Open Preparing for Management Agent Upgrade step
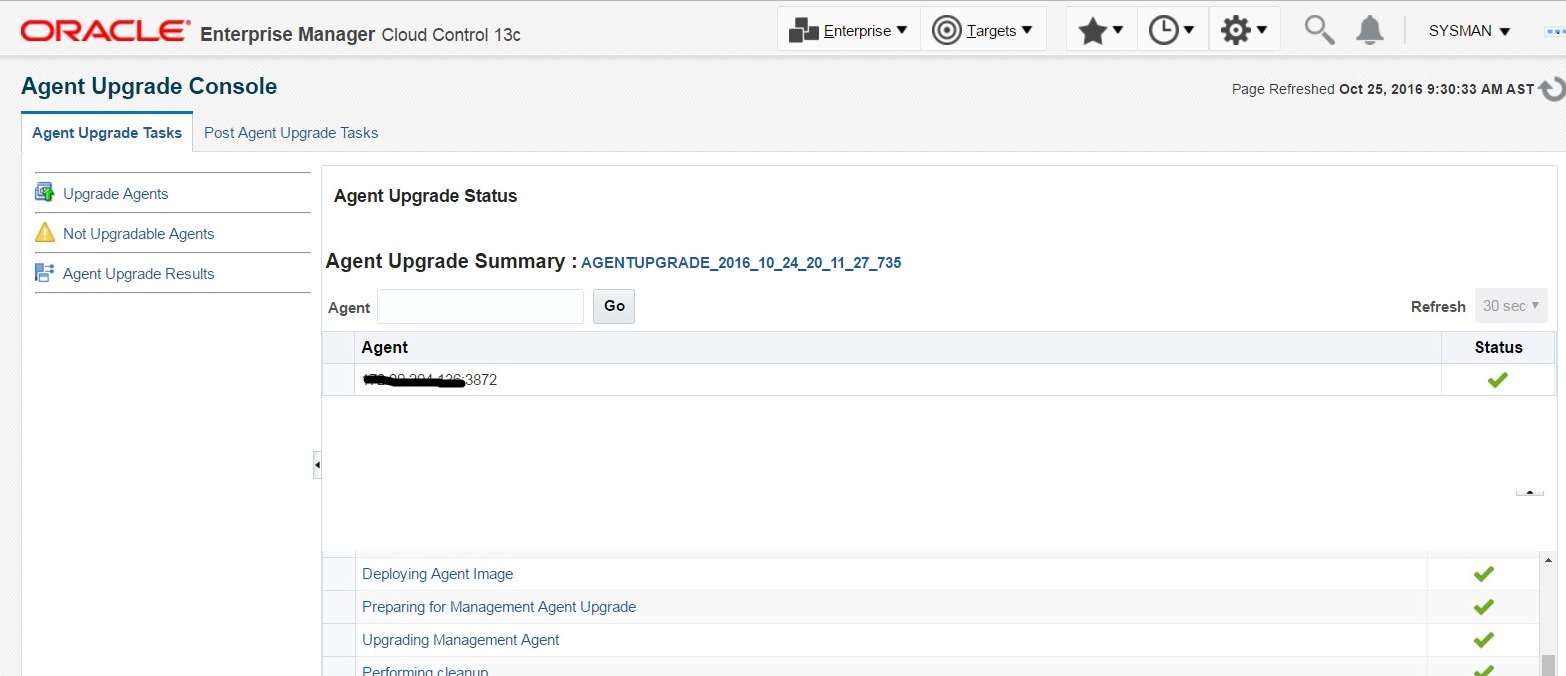The height and width of the screenshot is (676, 1566). click(x=499, y=607)
